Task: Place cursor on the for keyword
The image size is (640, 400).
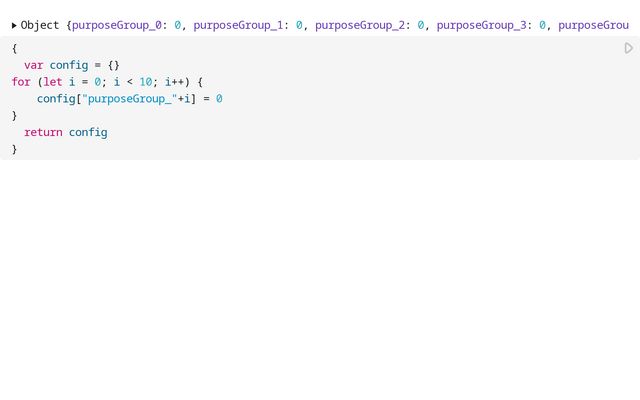Action: (21, 82)
